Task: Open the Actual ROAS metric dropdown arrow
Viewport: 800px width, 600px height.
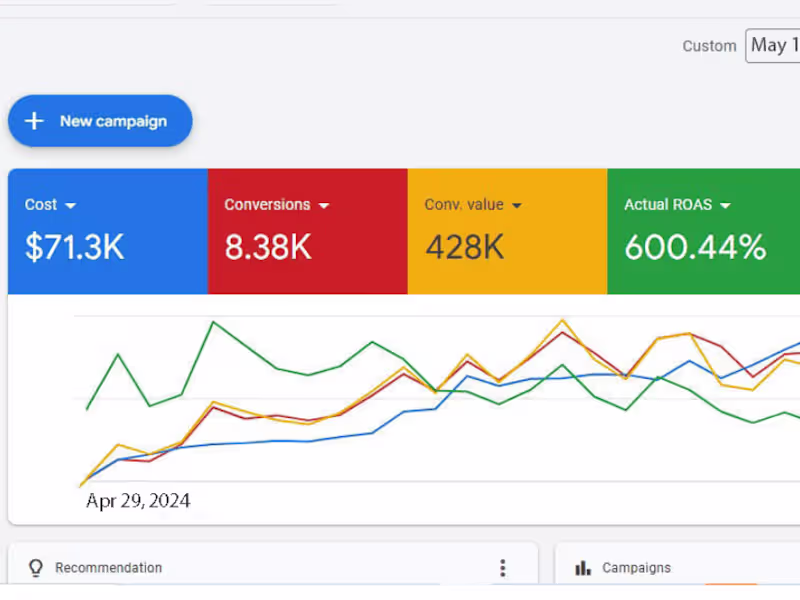Action: pos(727,204)
